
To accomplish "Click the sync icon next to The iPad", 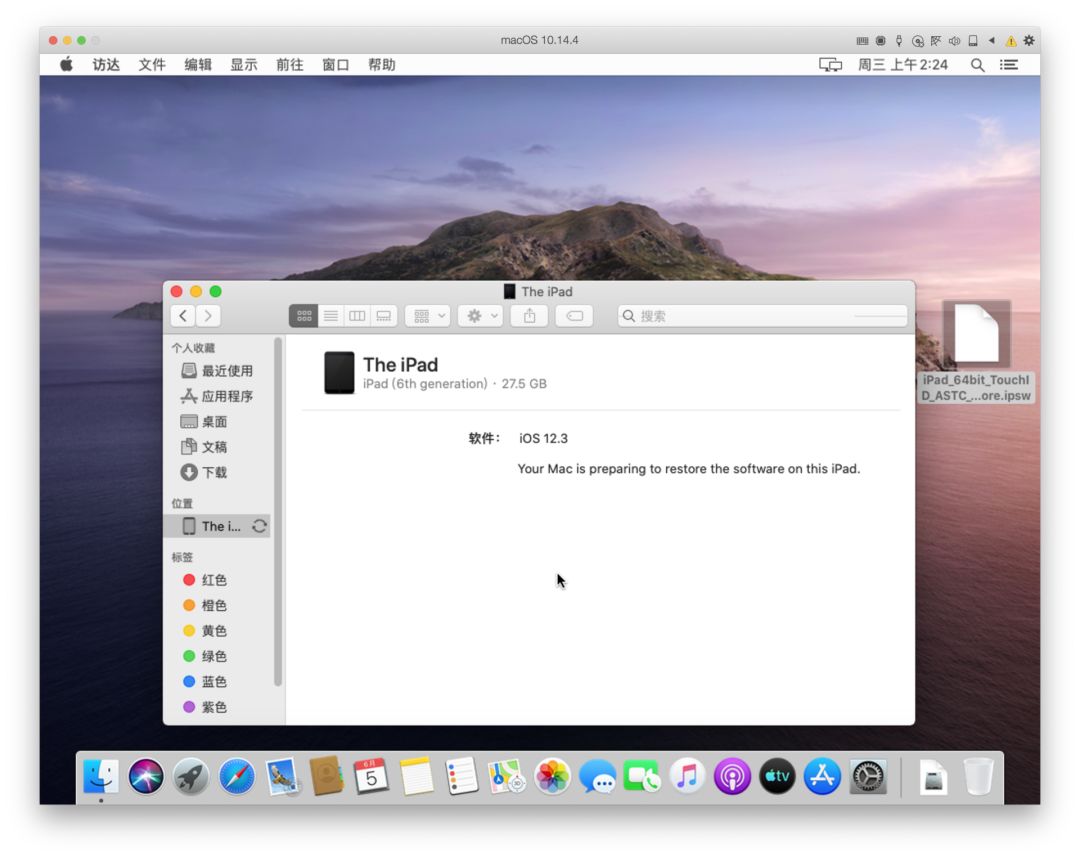I will (x=259, y=526).
